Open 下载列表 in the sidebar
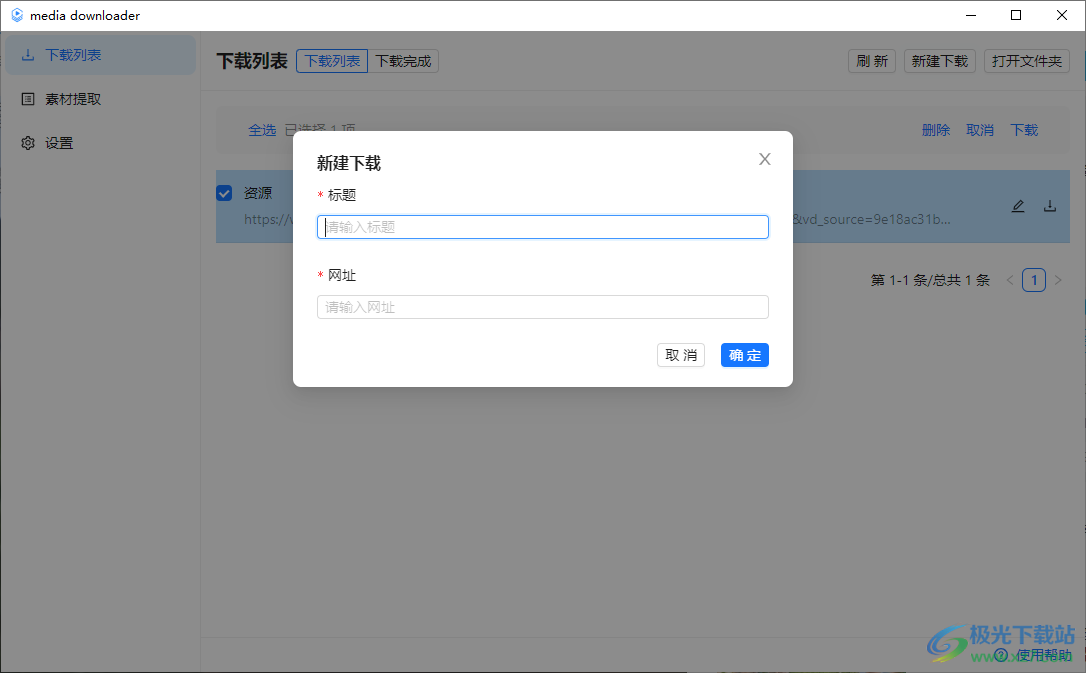Image resolution: width=1086 pixels, height=673 pixels. 100,55
